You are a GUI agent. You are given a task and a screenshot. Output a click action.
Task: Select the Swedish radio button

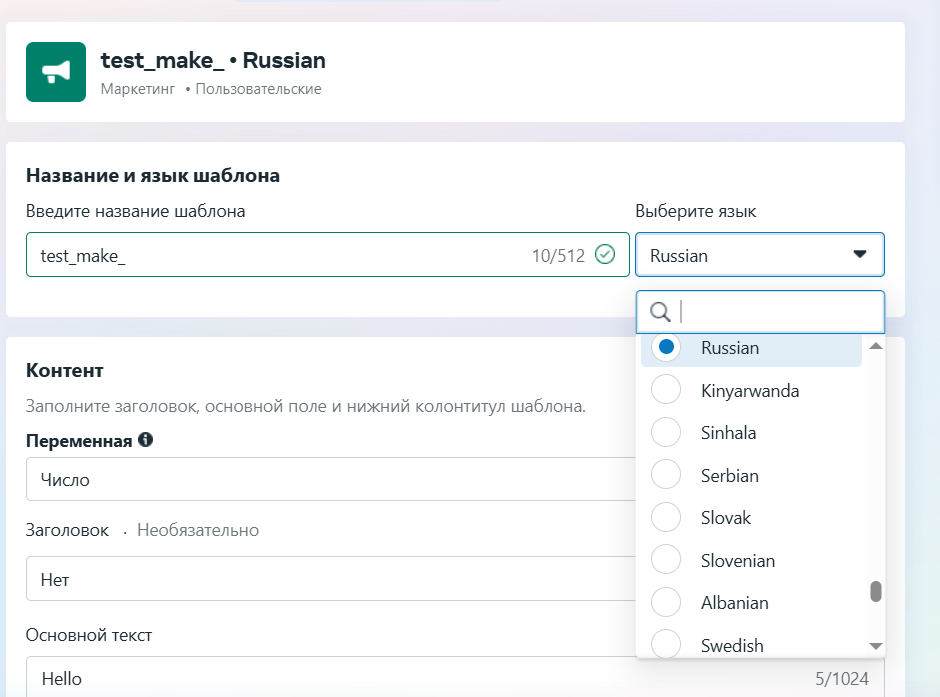click(665, 644)
